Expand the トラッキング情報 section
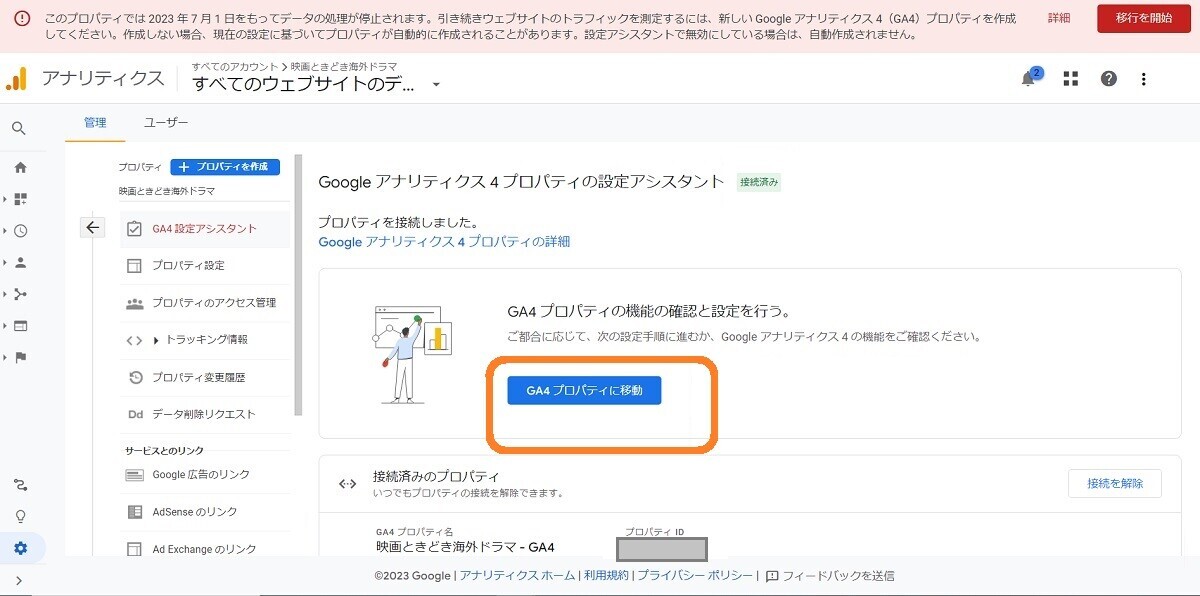This screenshot has width=1200, height=596. tap(205, 340)
